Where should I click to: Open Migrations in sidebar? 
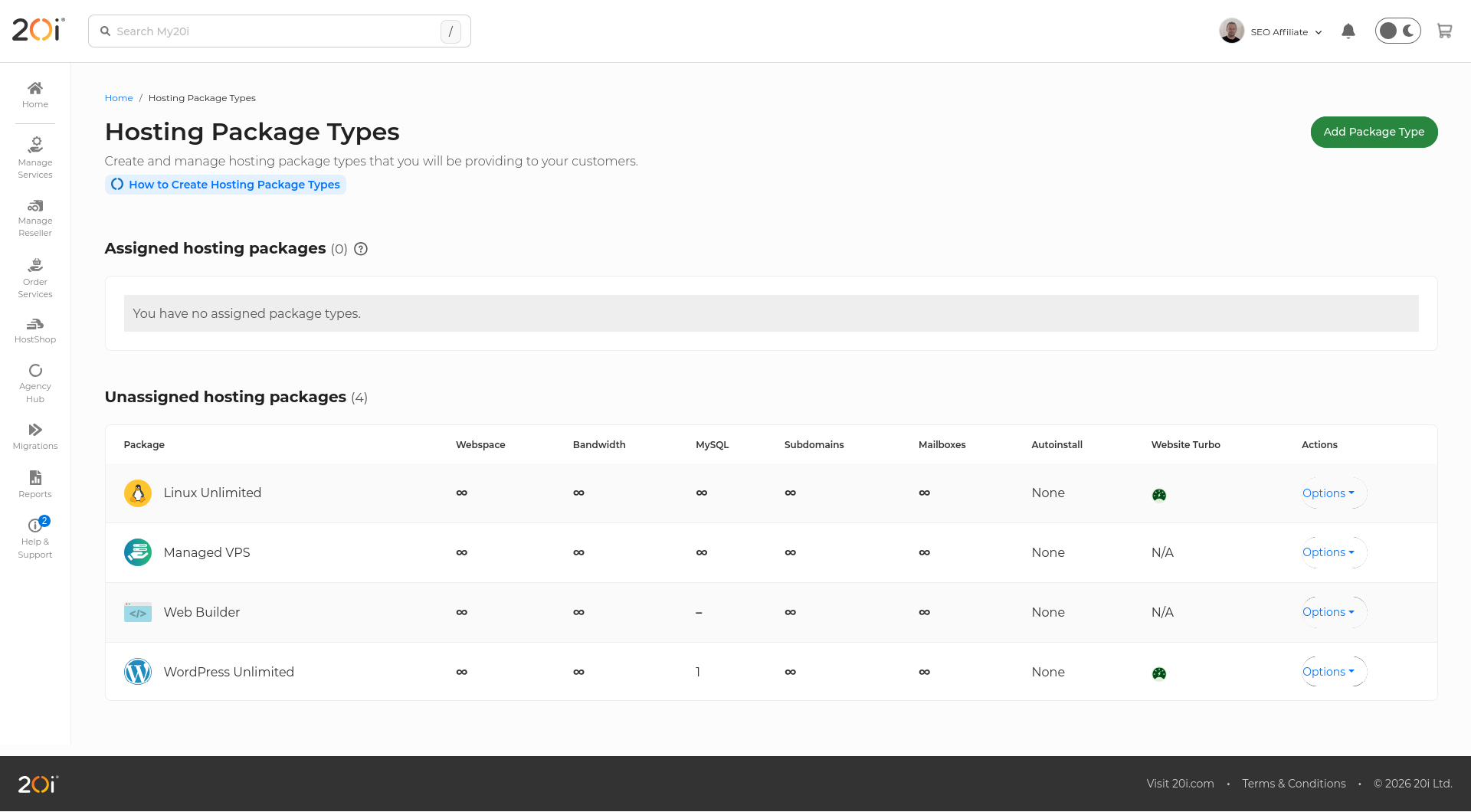35,437
